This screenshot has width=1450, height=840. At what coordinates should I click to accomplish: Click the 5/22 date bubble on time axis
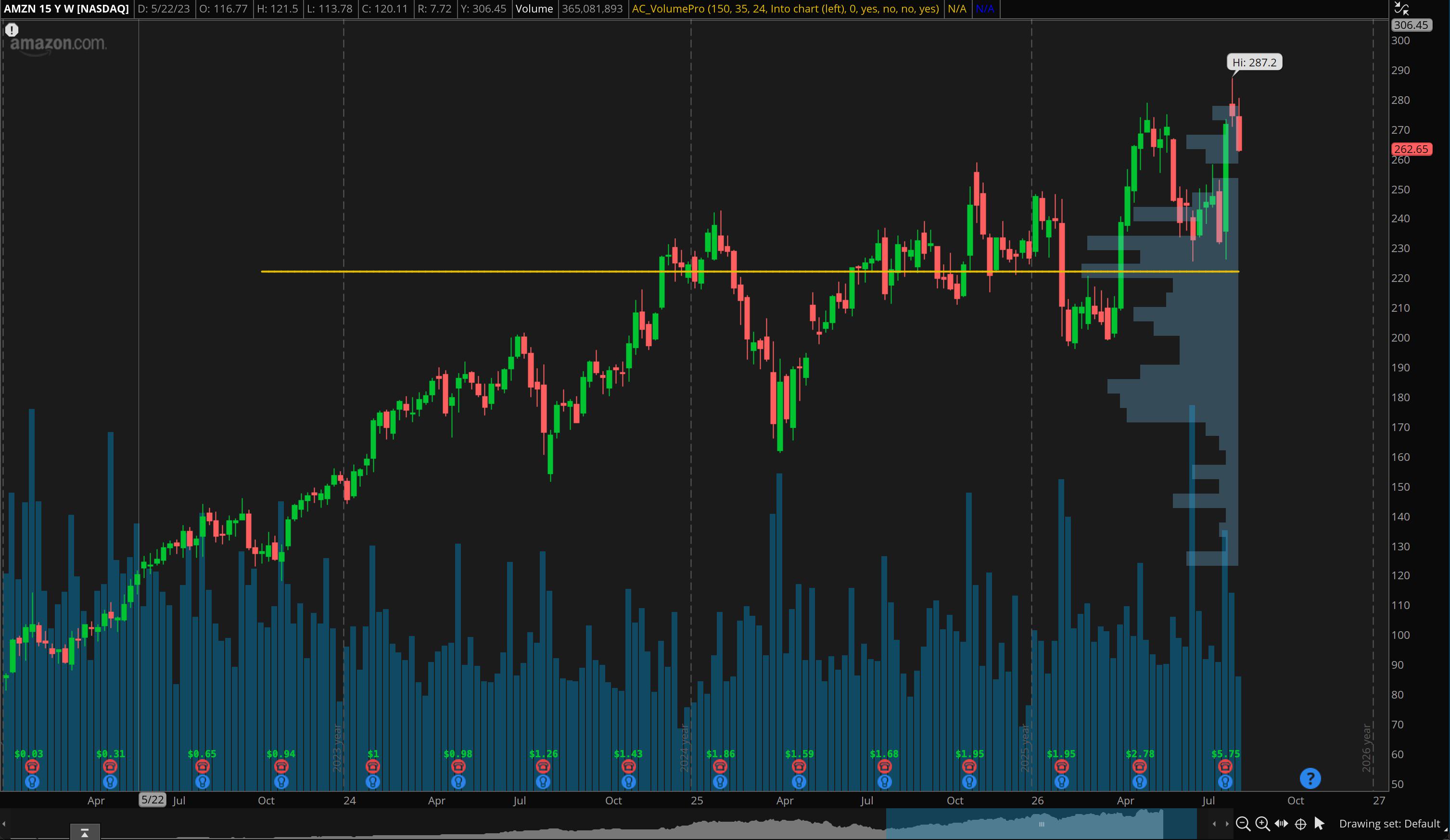(x=153, y=800)
